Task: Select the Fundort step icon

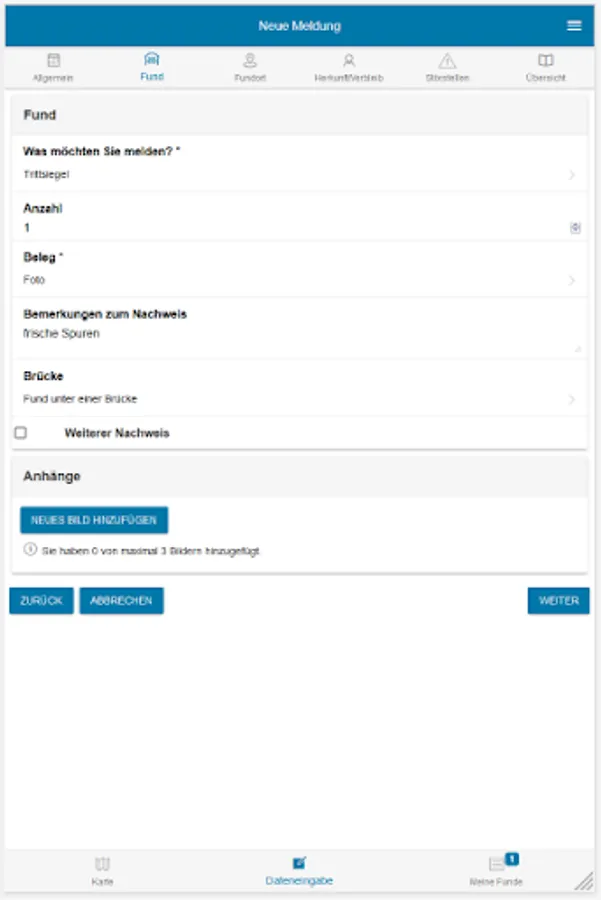Action: [x=250, y=60]
